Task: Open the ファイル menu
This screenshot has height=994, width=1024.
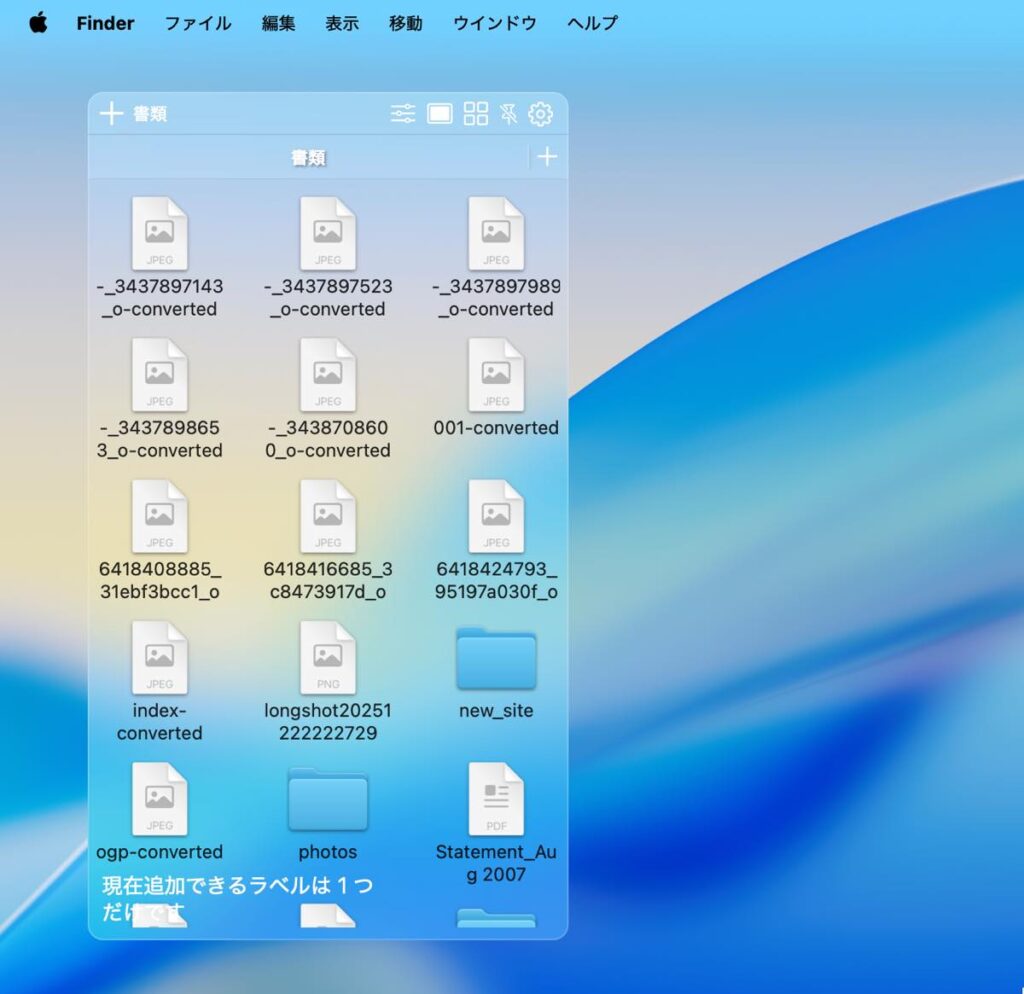Action: point(198,23)
